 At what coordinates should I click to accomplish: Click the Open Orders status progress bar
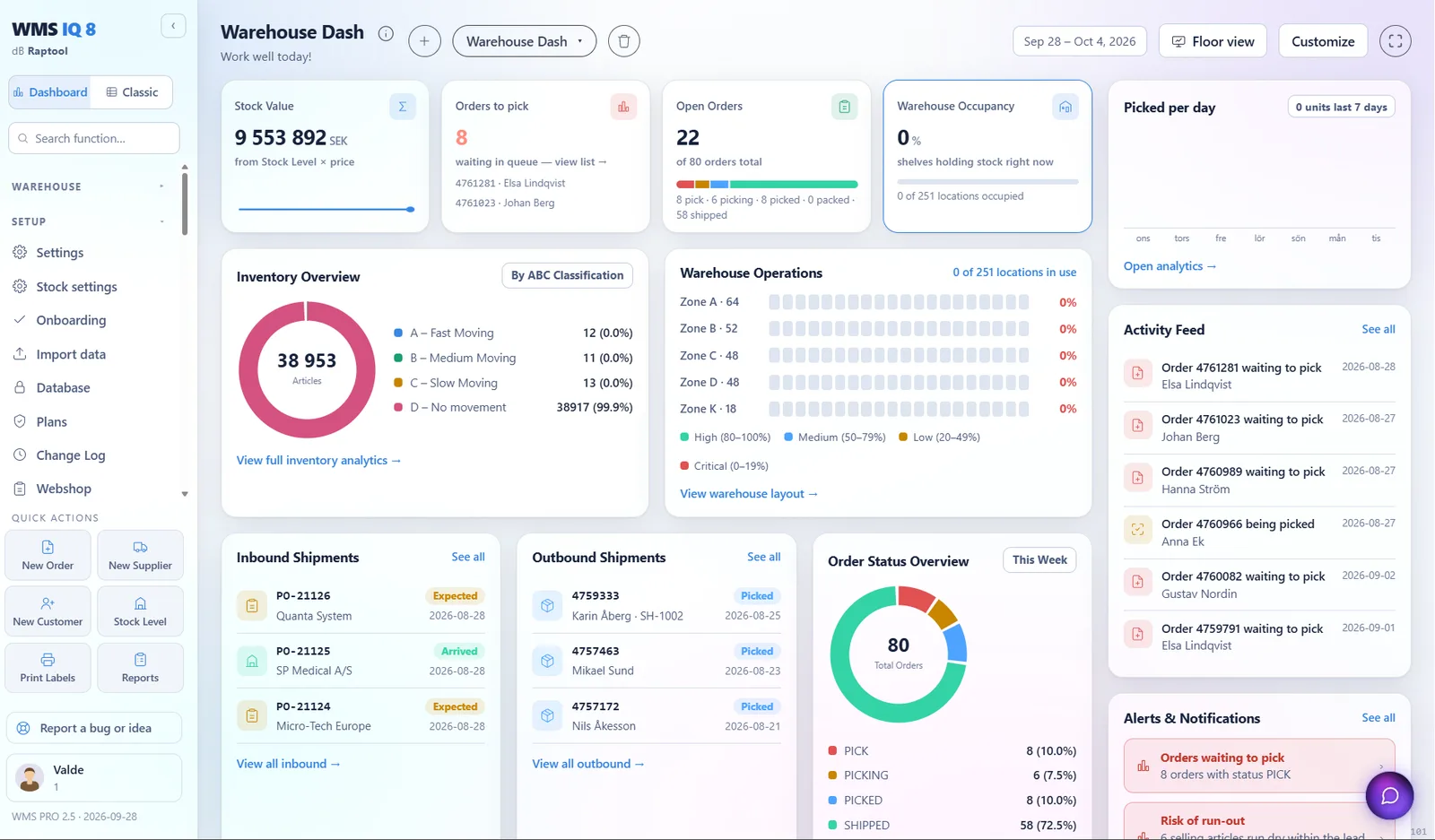[767, 184]
